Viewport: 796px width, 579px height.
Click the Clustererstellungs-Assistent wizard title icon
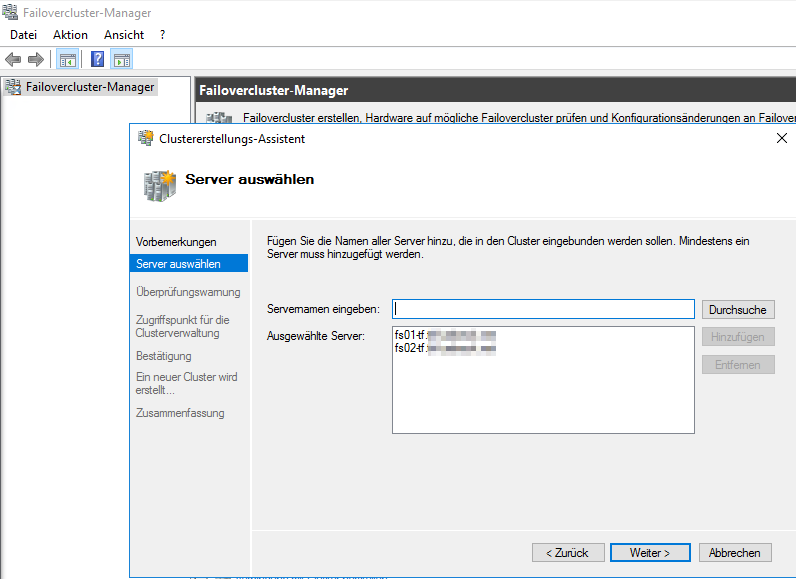tap(146, 138)
